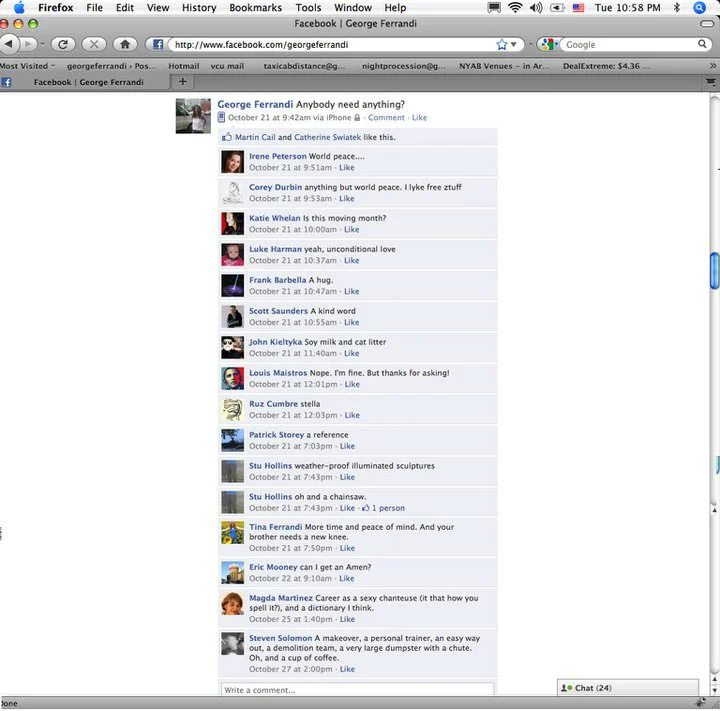
Task: Click the forward arrow navigation button
Action: click(28, 44)
